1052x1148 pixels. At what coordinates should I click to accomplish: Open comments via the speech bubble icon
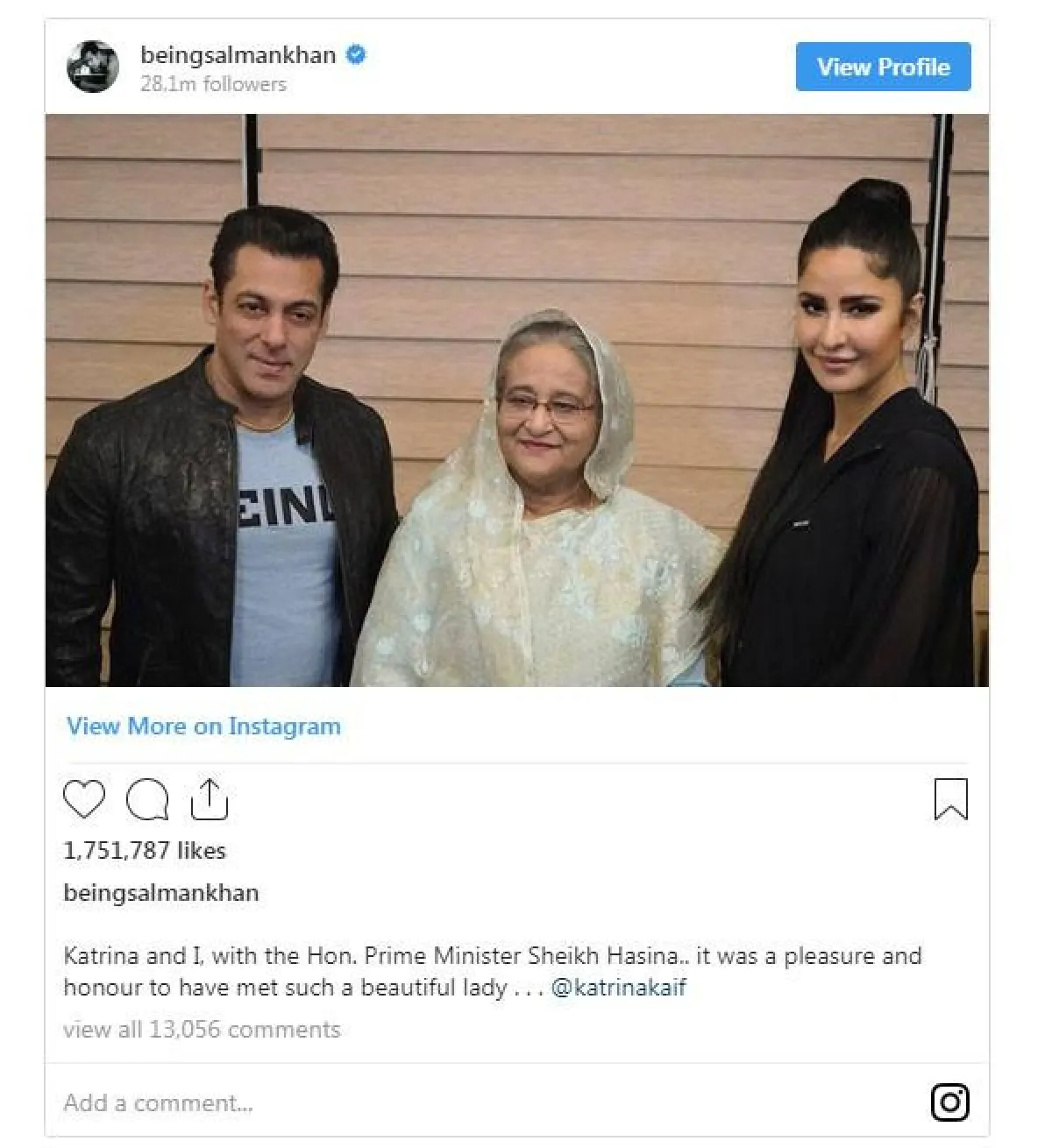point(146,799)
